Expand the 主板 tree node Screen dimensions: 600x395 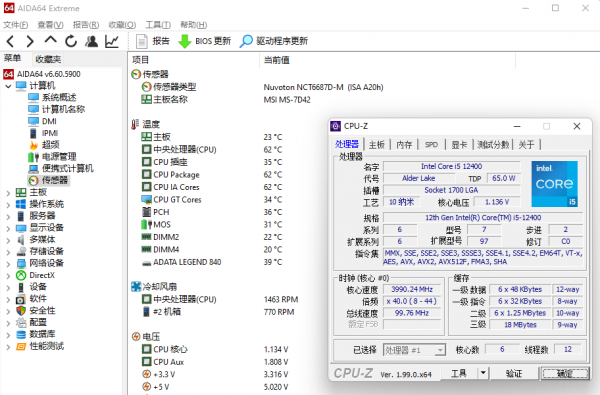(8, 193)
